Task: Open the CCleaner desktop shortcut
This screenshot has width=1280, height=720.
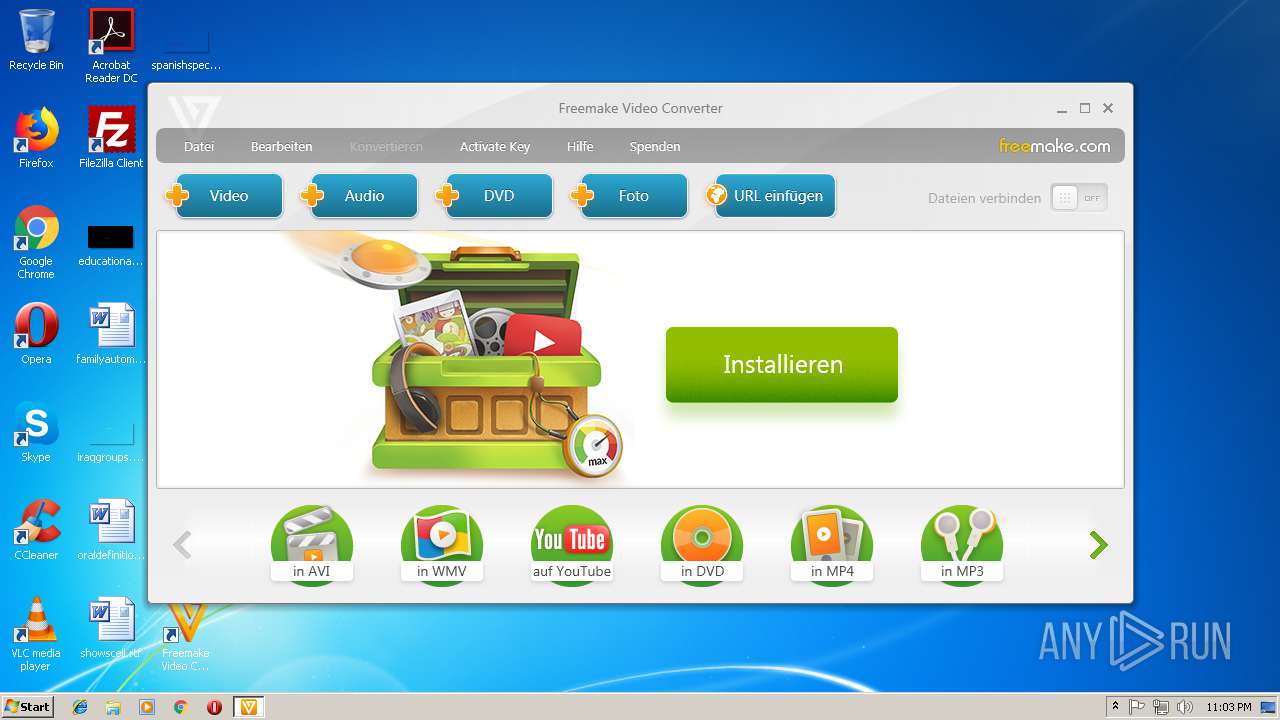Action: point(36,530)
